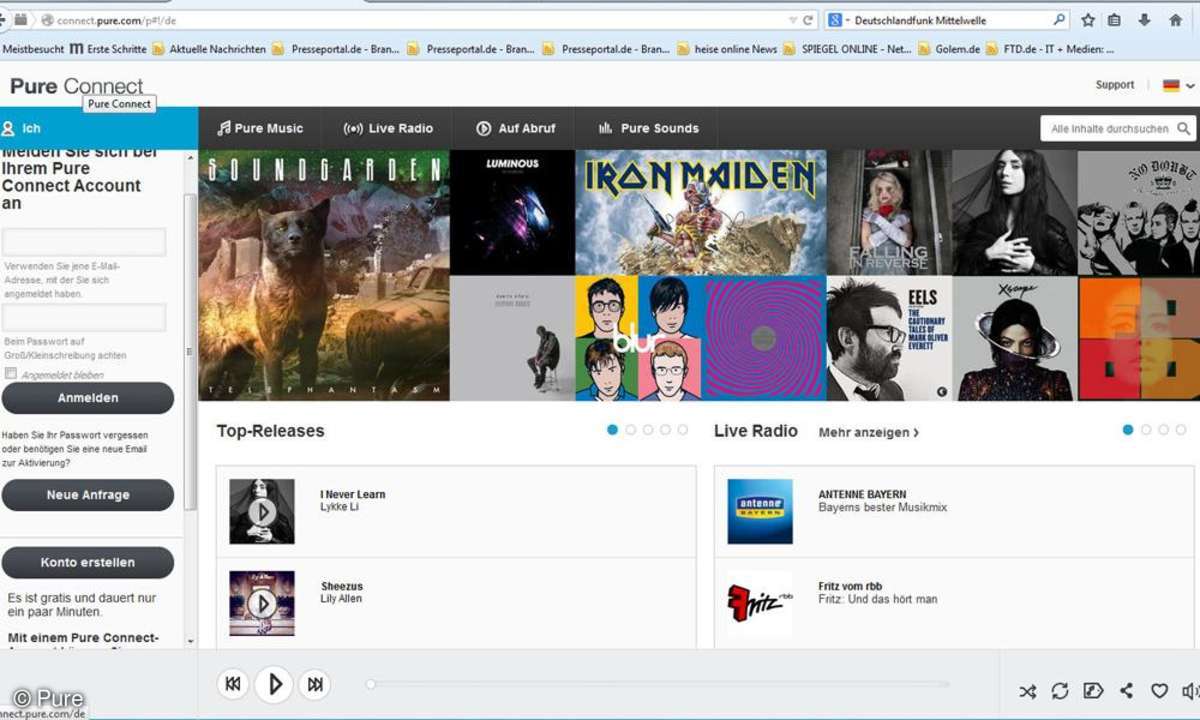1200x720 pixels.
Task: Select the third Top-Releases page dot
Action: click(x=648, y=430)
